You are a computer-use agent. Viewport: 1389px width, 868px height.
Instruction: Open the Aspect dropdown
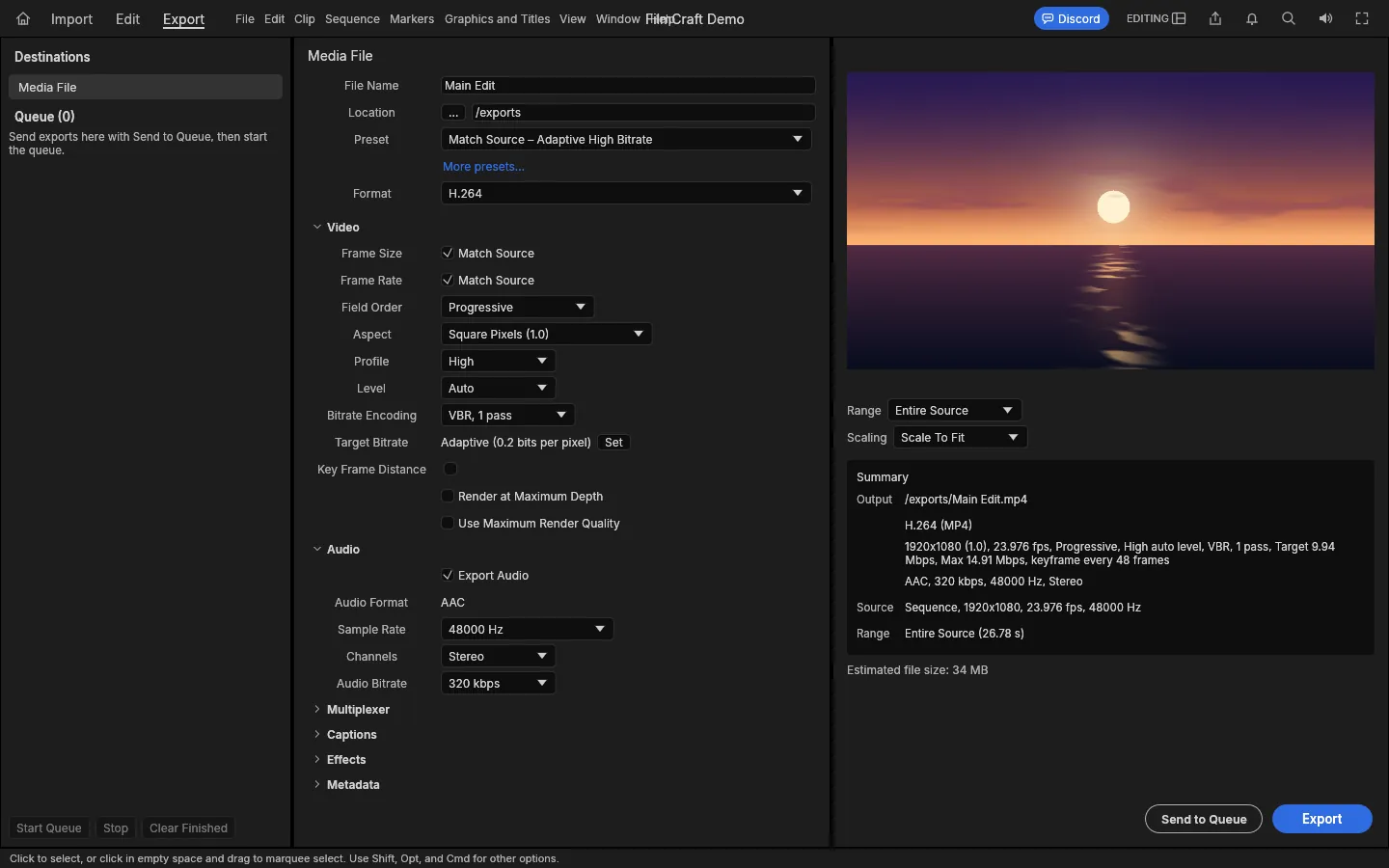546,335
